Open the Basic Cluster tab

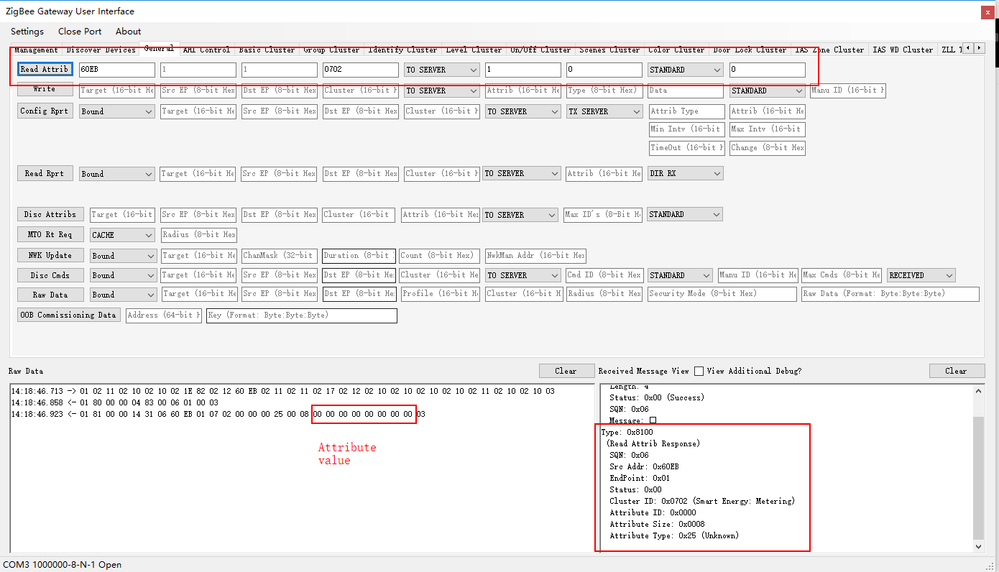coord(267,50)
